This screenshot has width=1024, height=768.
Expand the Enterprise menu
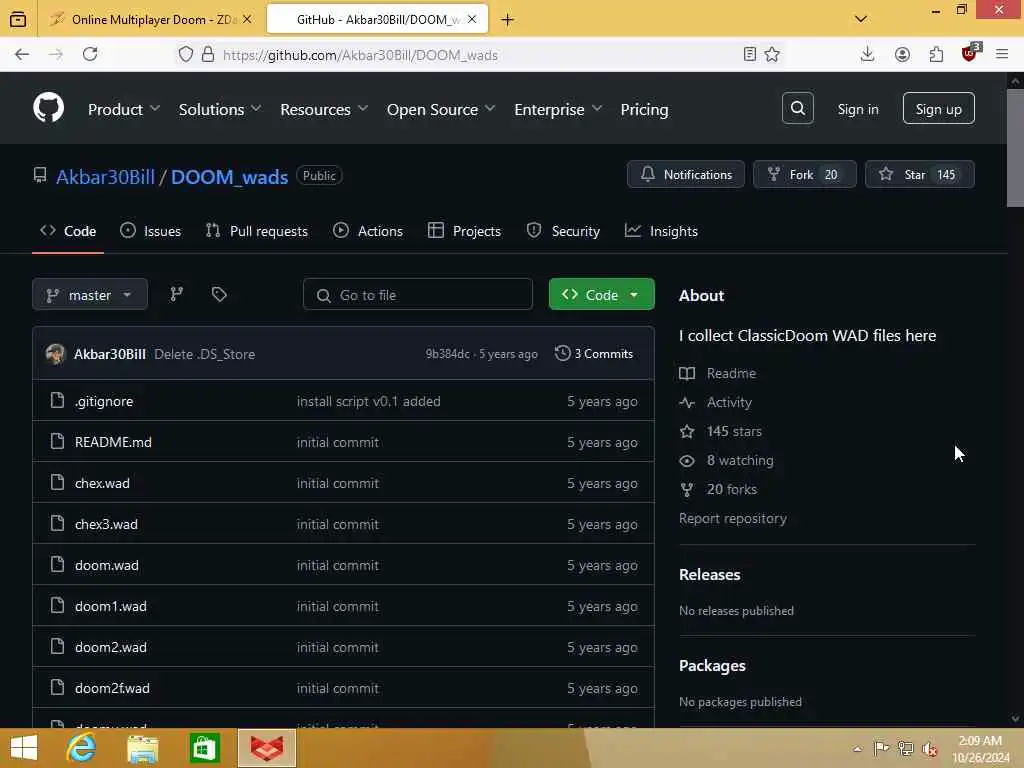click(558, 109)
